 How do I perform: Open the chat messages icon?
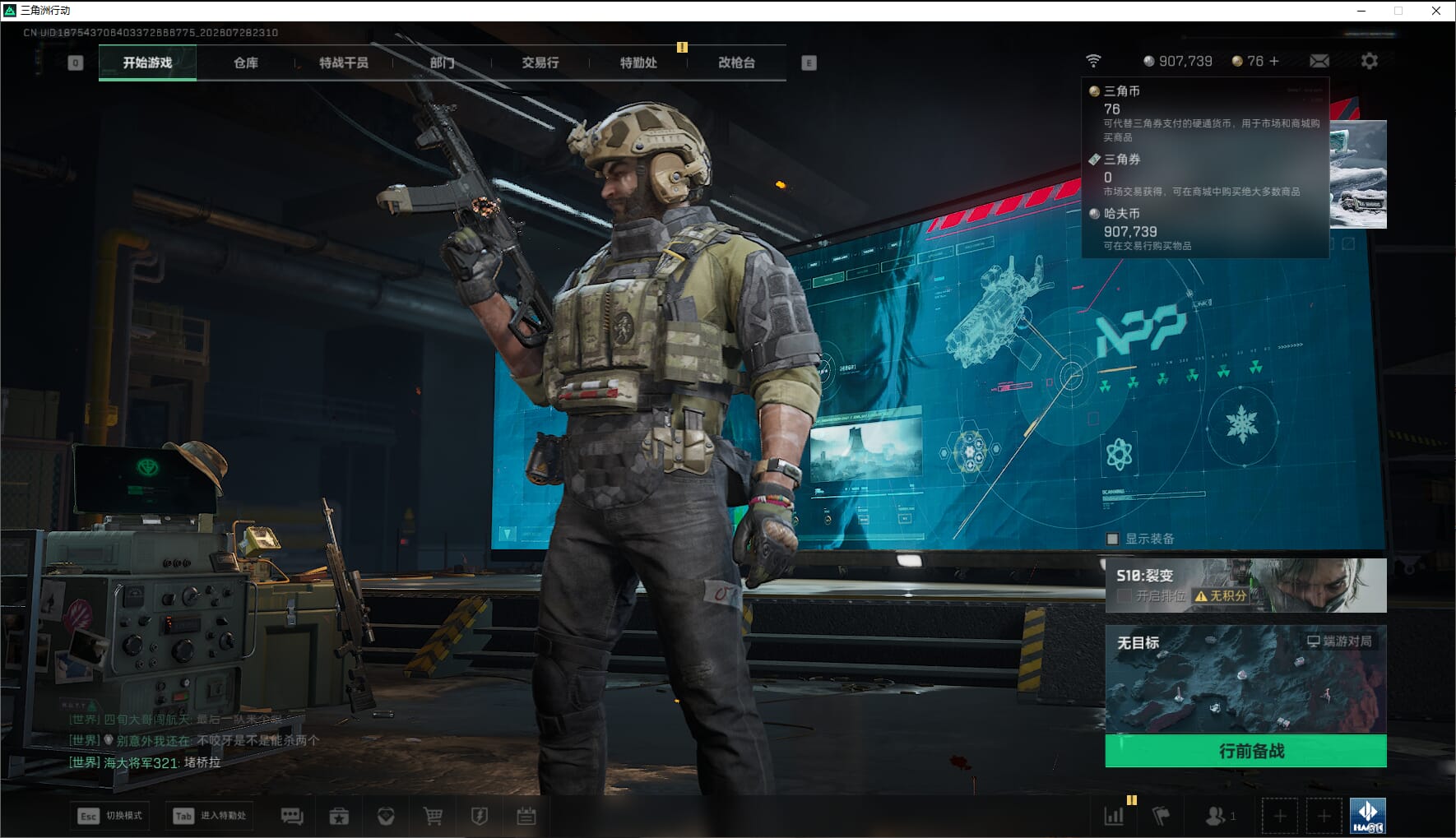(x=292, y=816)
